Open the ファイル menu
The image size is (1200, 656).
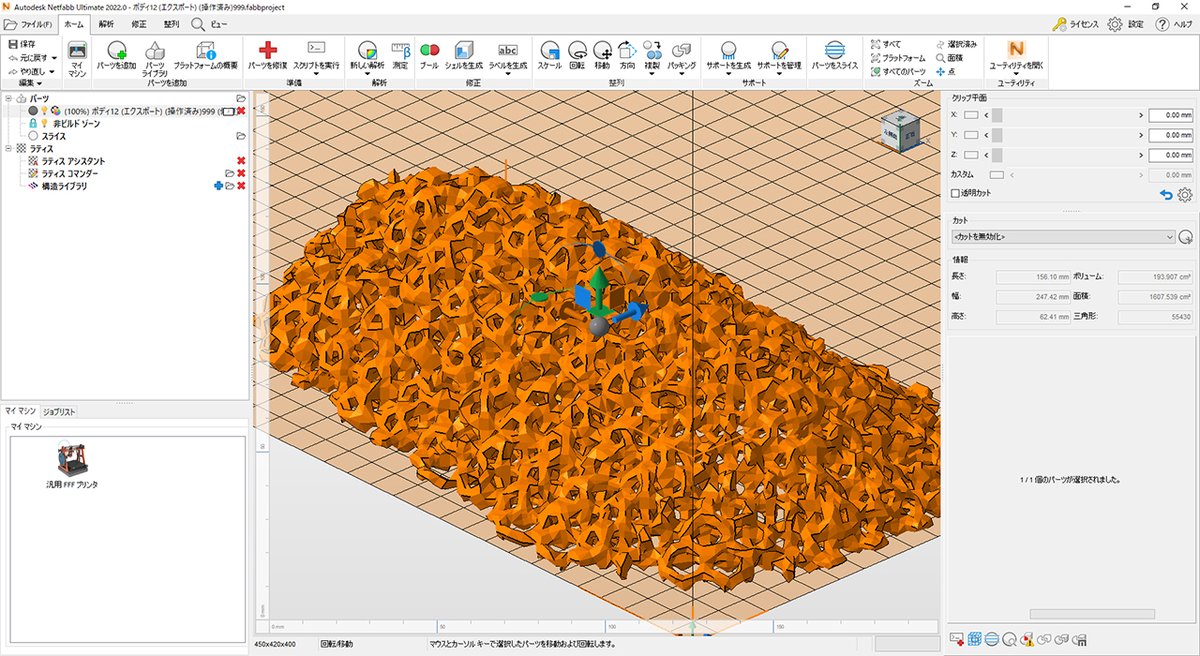(30, 25)
